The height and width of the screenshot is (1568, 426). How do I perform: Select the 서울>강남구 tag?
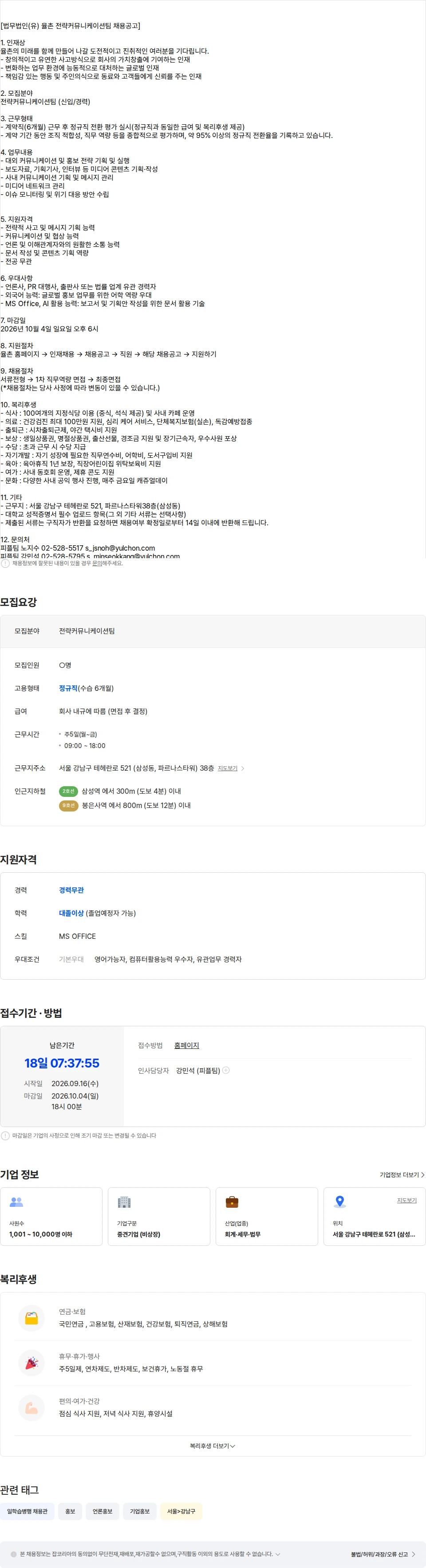point(181,1511)
